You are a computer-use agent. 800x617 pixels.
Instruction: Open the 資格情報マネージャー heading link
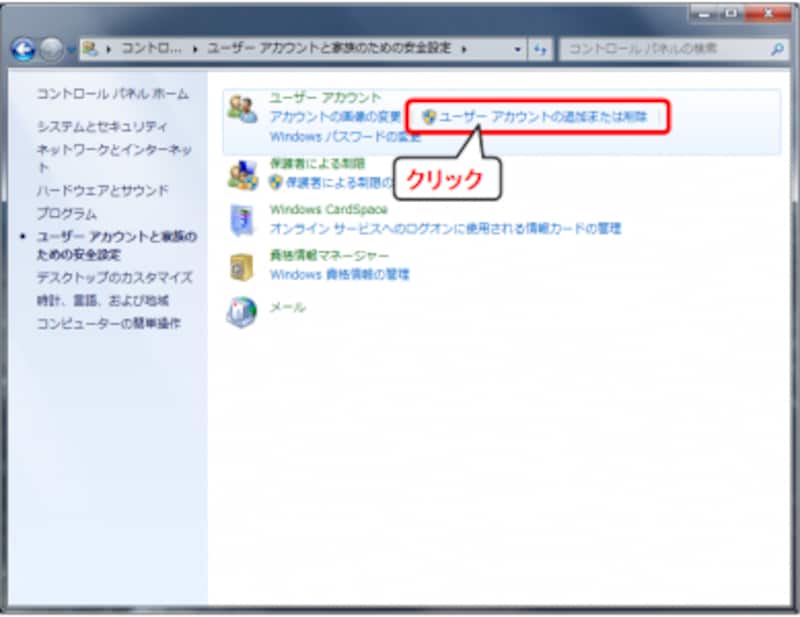click(329, 255)
